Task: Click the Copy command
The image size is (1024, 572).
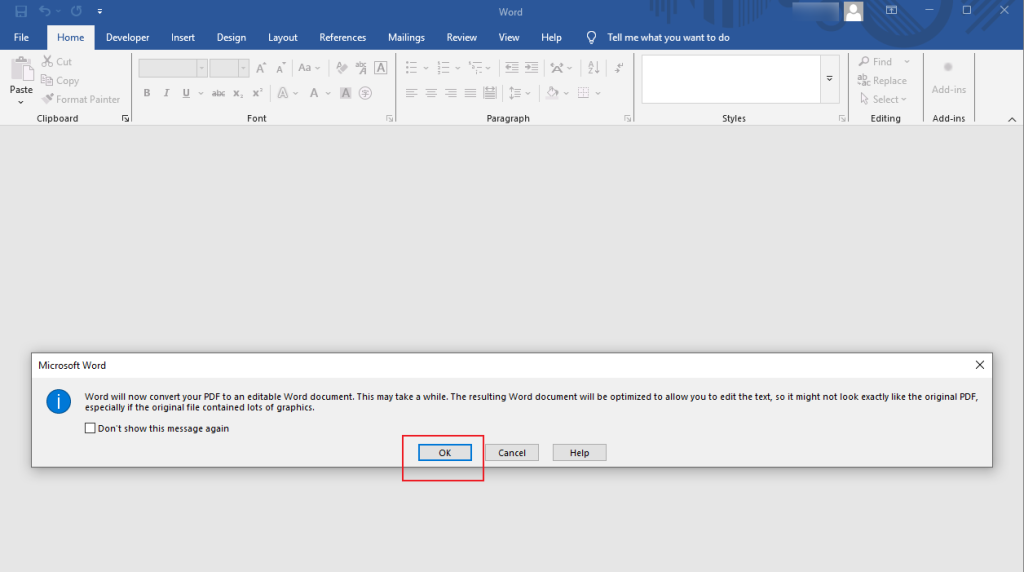Action: click(x=60, y=80)
